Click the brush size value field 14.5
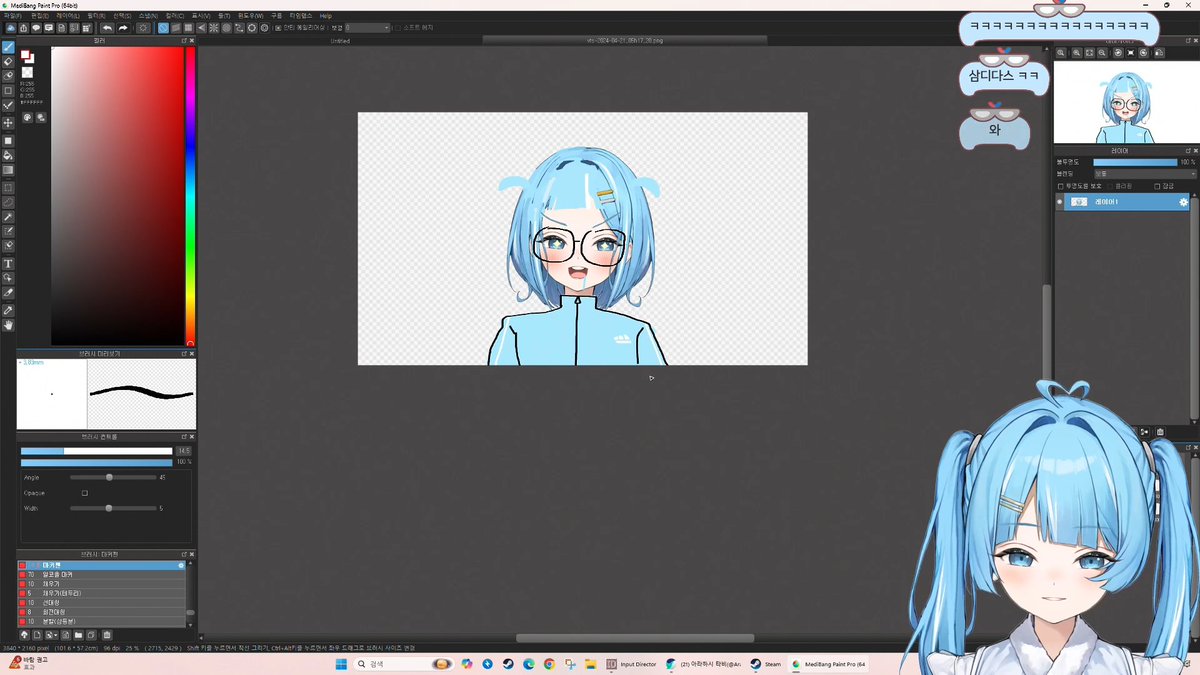 click(x=183, y=451)
